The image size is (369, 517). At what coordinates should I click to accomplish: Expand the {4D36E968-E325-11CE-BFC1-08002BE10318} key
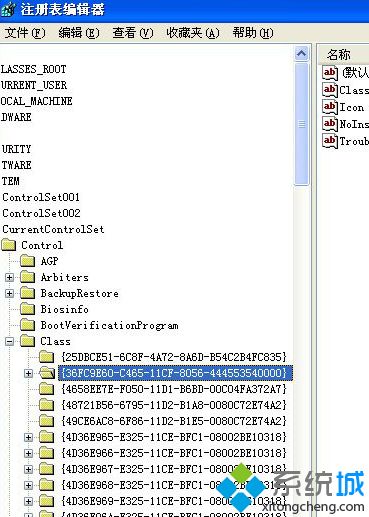click(29, 485)
